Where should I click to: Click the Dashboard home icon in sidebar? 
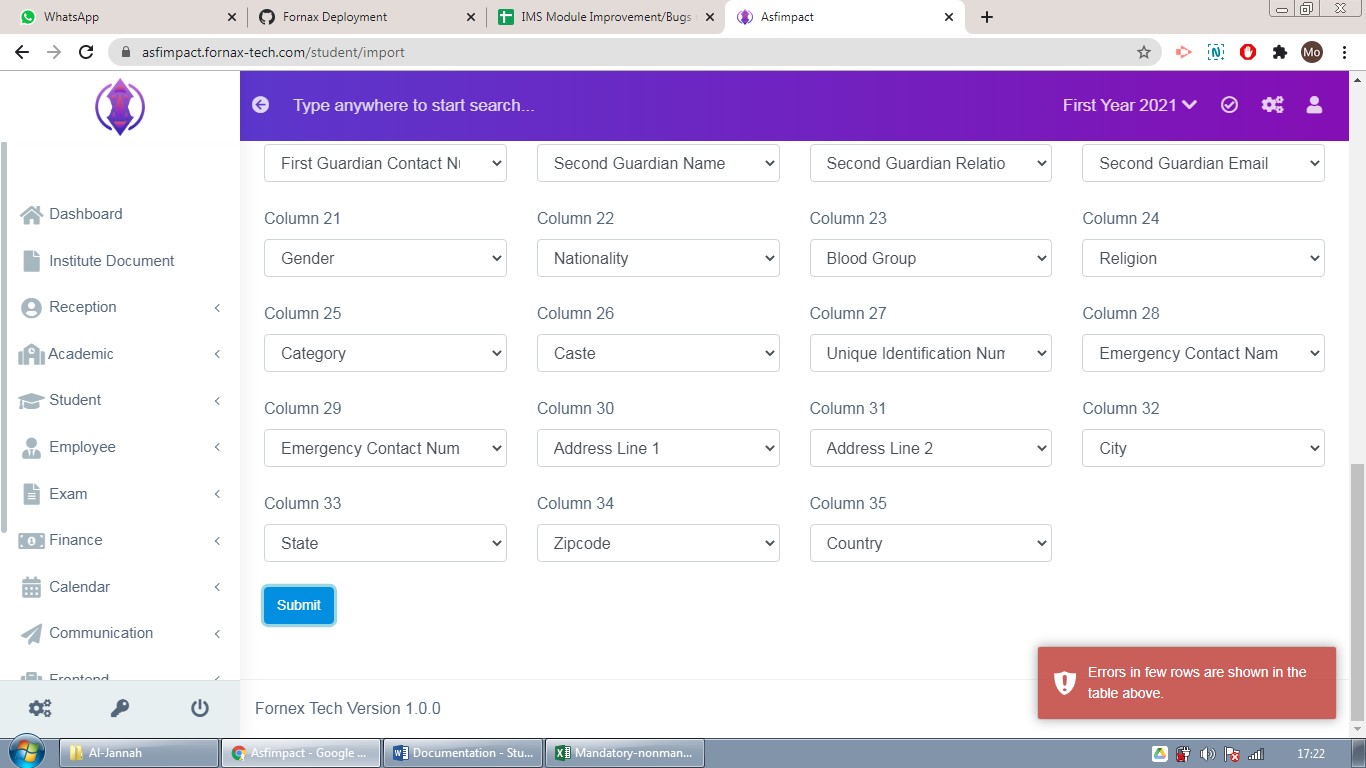32,214
